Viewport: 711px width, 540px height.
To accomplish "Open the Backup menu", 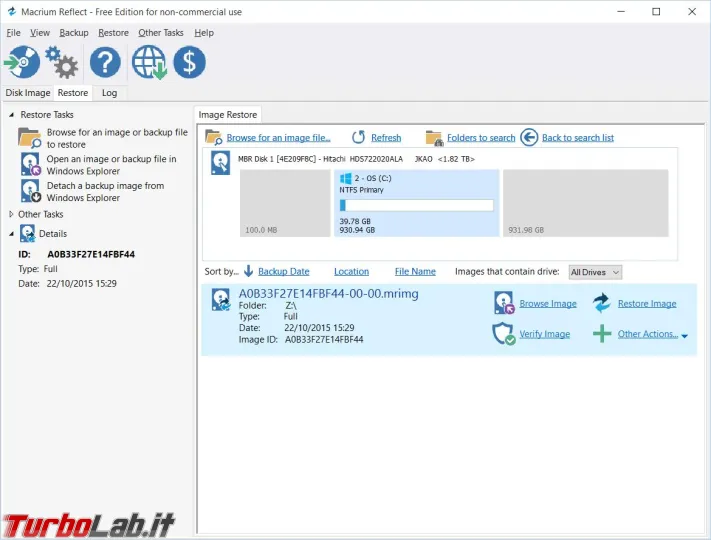I will (x=73, y=33).
